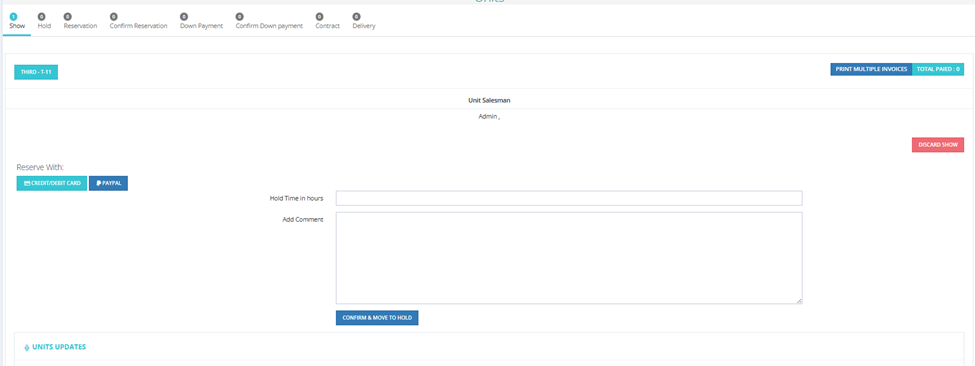
Task: Click the count badge above Hold
Action: (42, 17)
